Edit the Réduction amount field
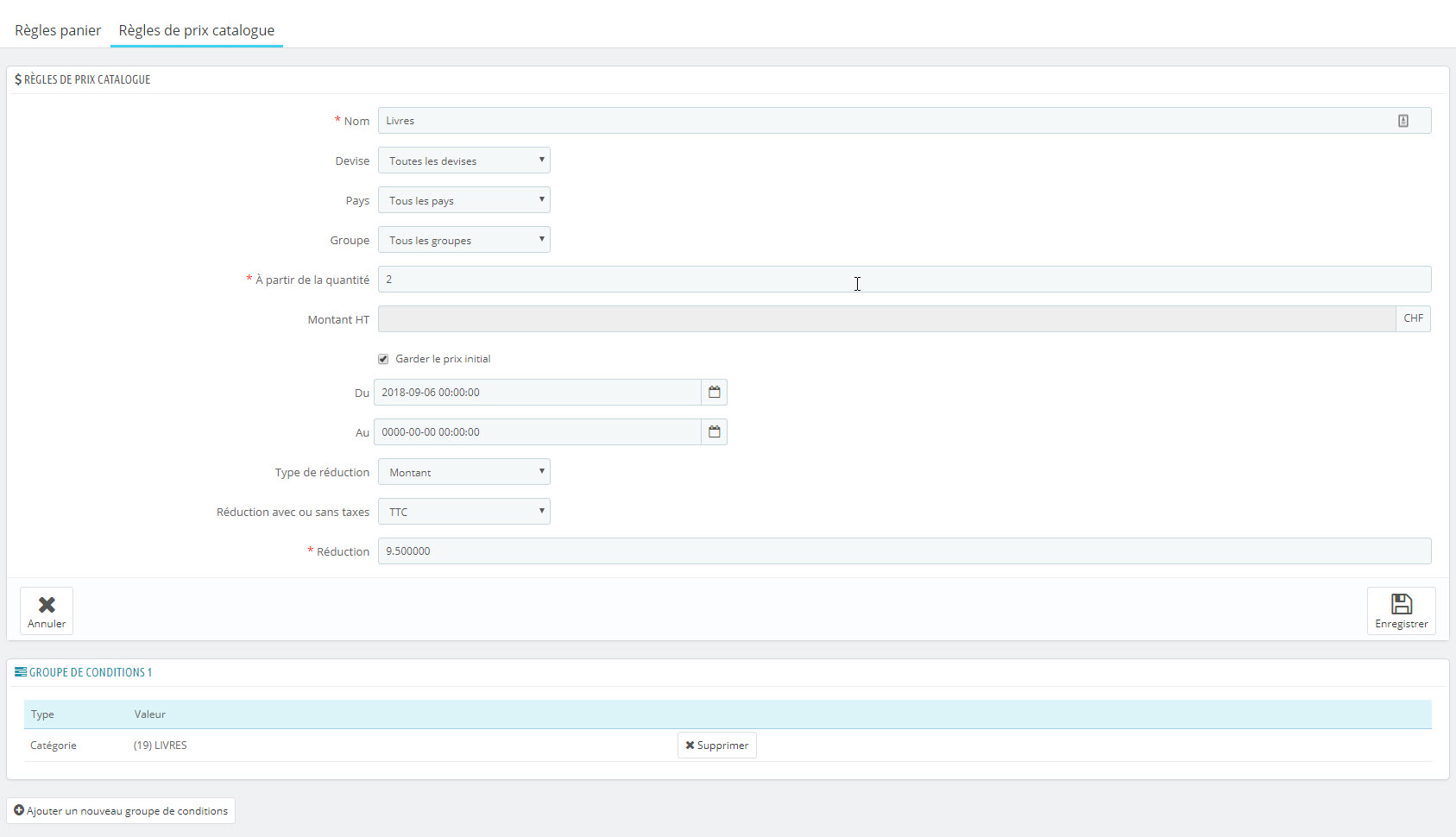Screen dimensions: 1456x837 (904, 551)
